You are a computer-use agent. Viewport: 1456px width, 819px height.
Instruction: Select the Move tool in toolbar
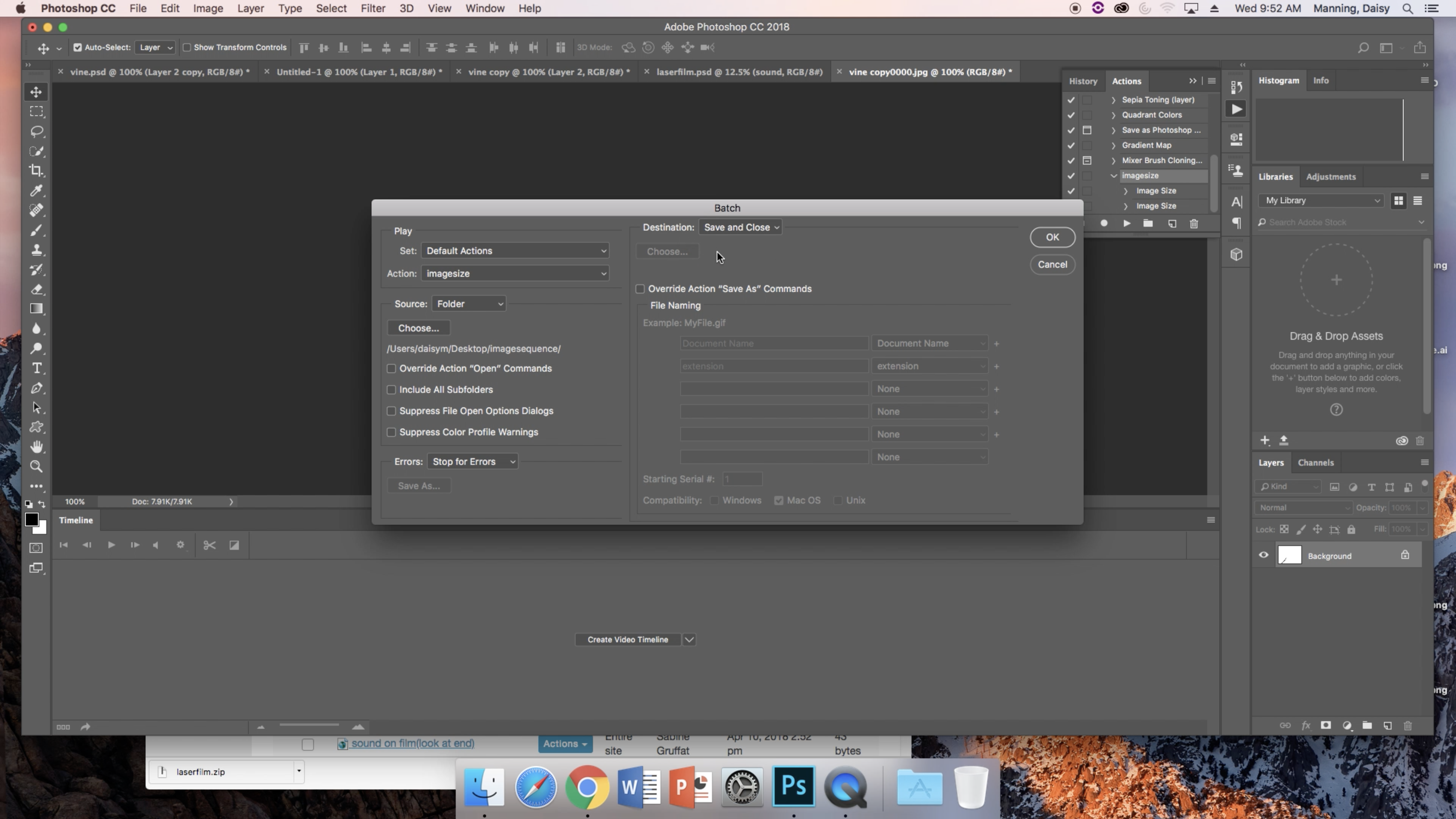(x=36, y=92)
